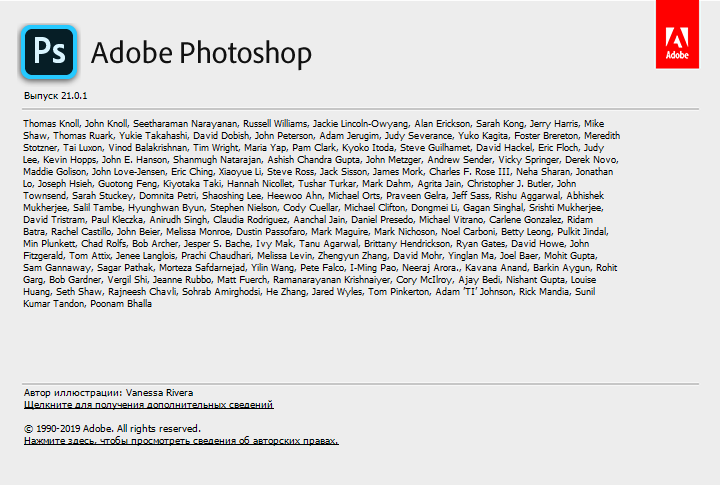Click the name Christopher J. Butler

click(x=509, y=184)
